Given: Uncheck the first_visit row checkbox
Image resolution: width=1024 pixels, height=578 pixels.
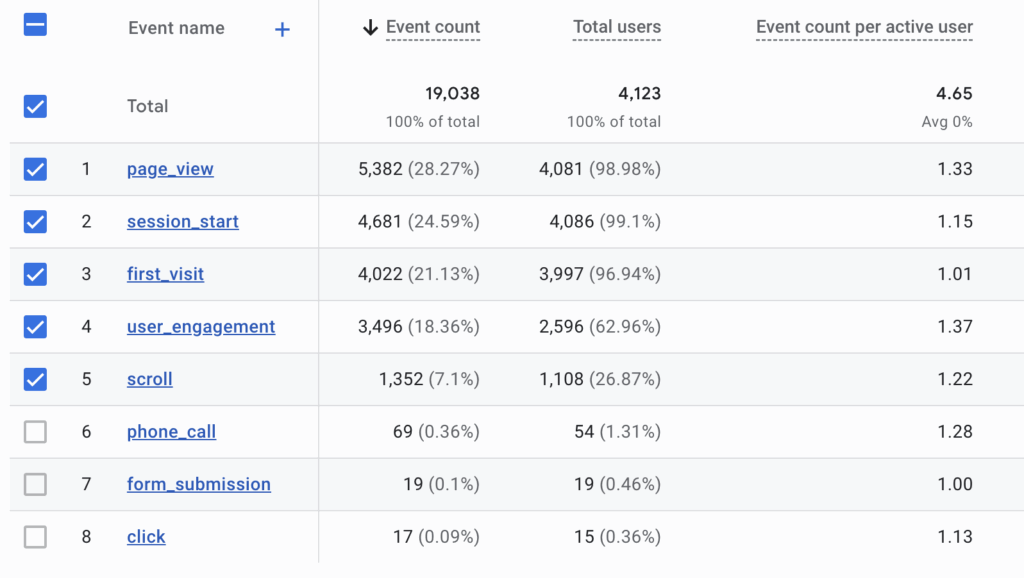Looking at the screenshot, I should pyautogui.click(x=35, y=274).
